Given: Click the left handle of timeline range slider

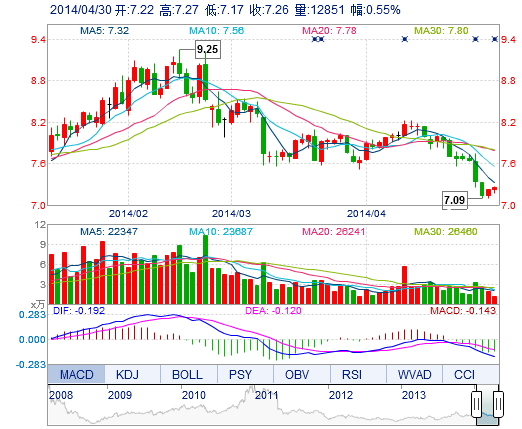Looking at the screenshot, I should click(x=477, y=404).
